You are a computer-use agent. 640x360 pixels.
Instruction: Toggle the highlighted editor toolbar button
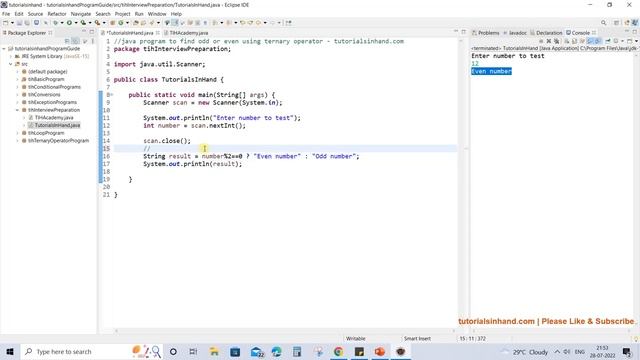tap(175, 23)
